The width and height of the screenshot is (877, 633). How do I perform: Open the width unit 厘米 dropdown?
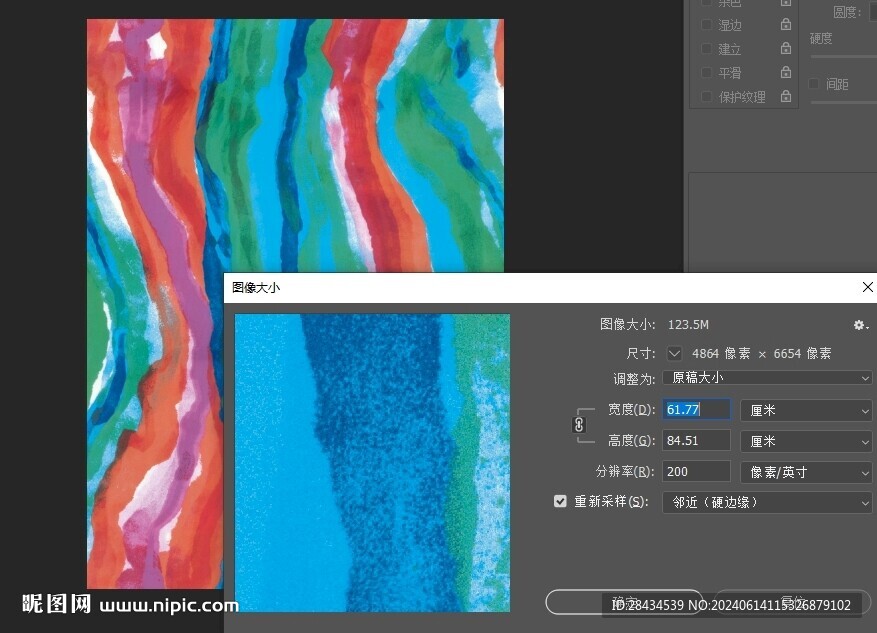pyautogui.click(x=806, y=410)
